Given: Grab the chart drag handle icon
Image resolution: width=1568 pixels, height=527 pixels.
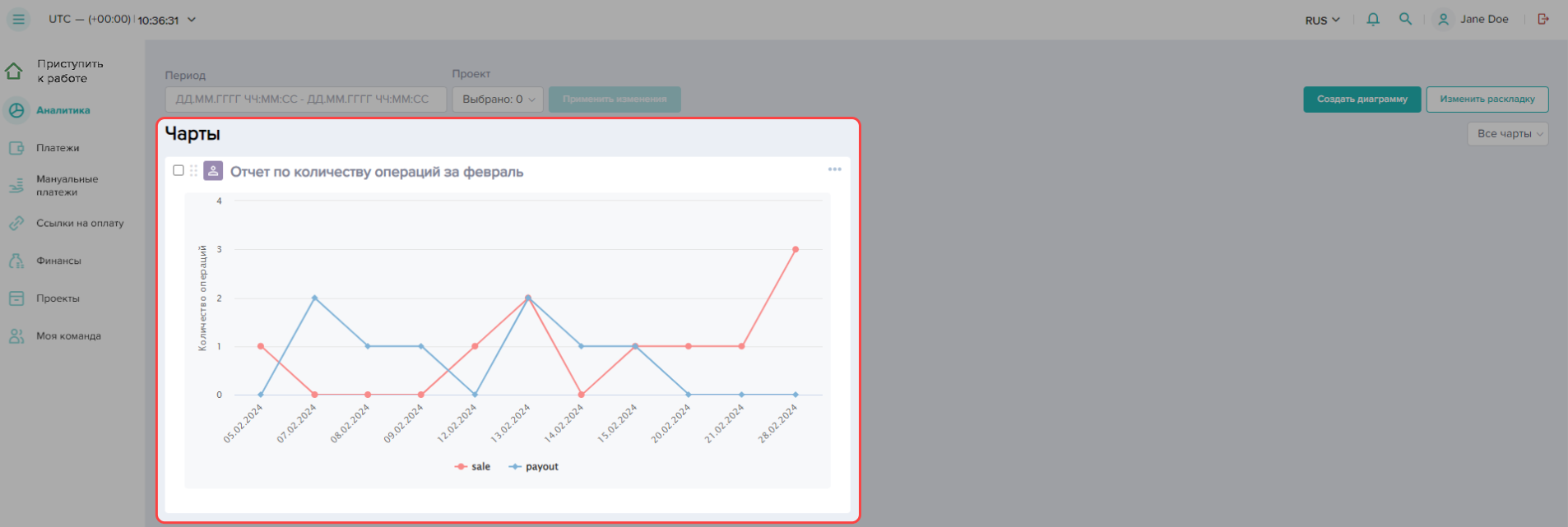Looking at the screenshot, I should pos(194,171).
